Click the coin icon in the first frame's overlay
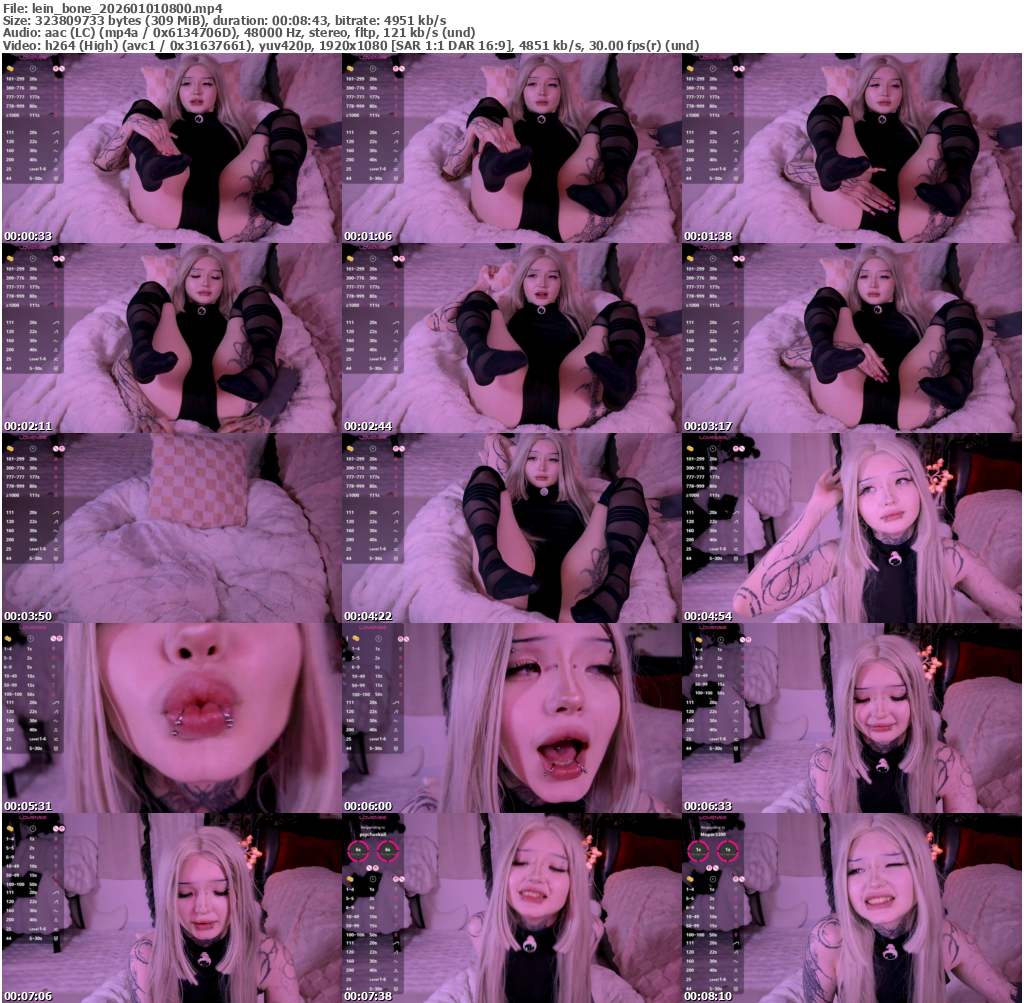The height and width of the screenshot is (1003, 1024). (10, 69)
